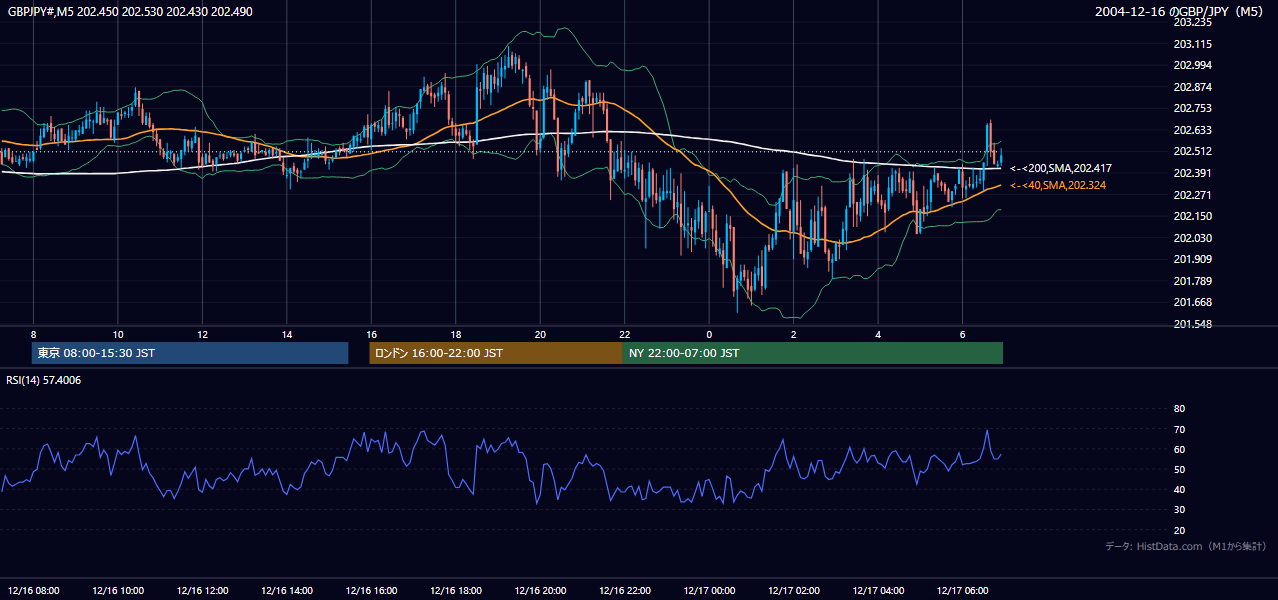The height and width of the screenshot is (600, 1278).
Task: Click the 202.994 price axis label
Action: click(x=1192, y=65)
